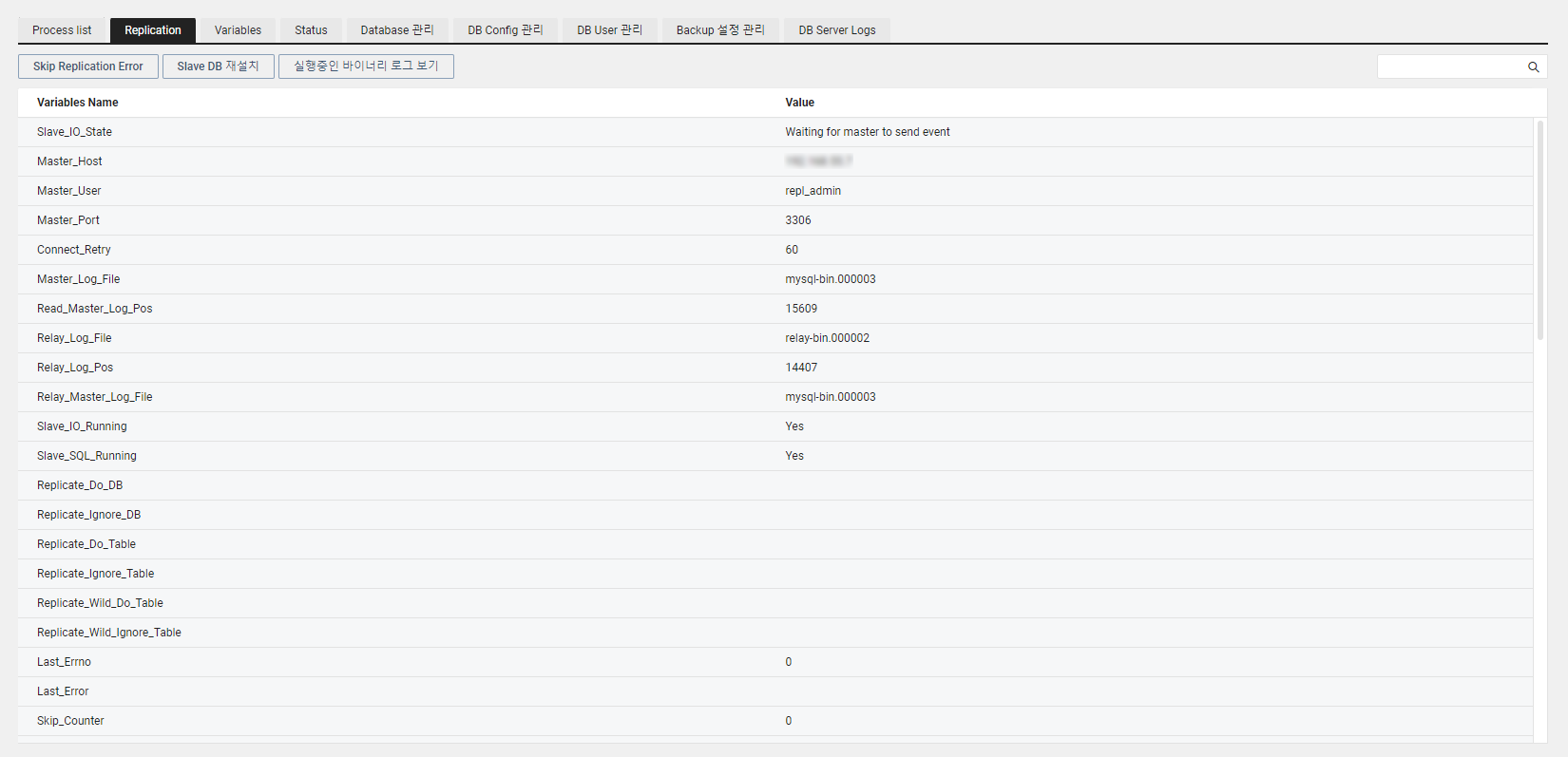
Task: Click Skip Replication Error button
Action: [88, 66]
